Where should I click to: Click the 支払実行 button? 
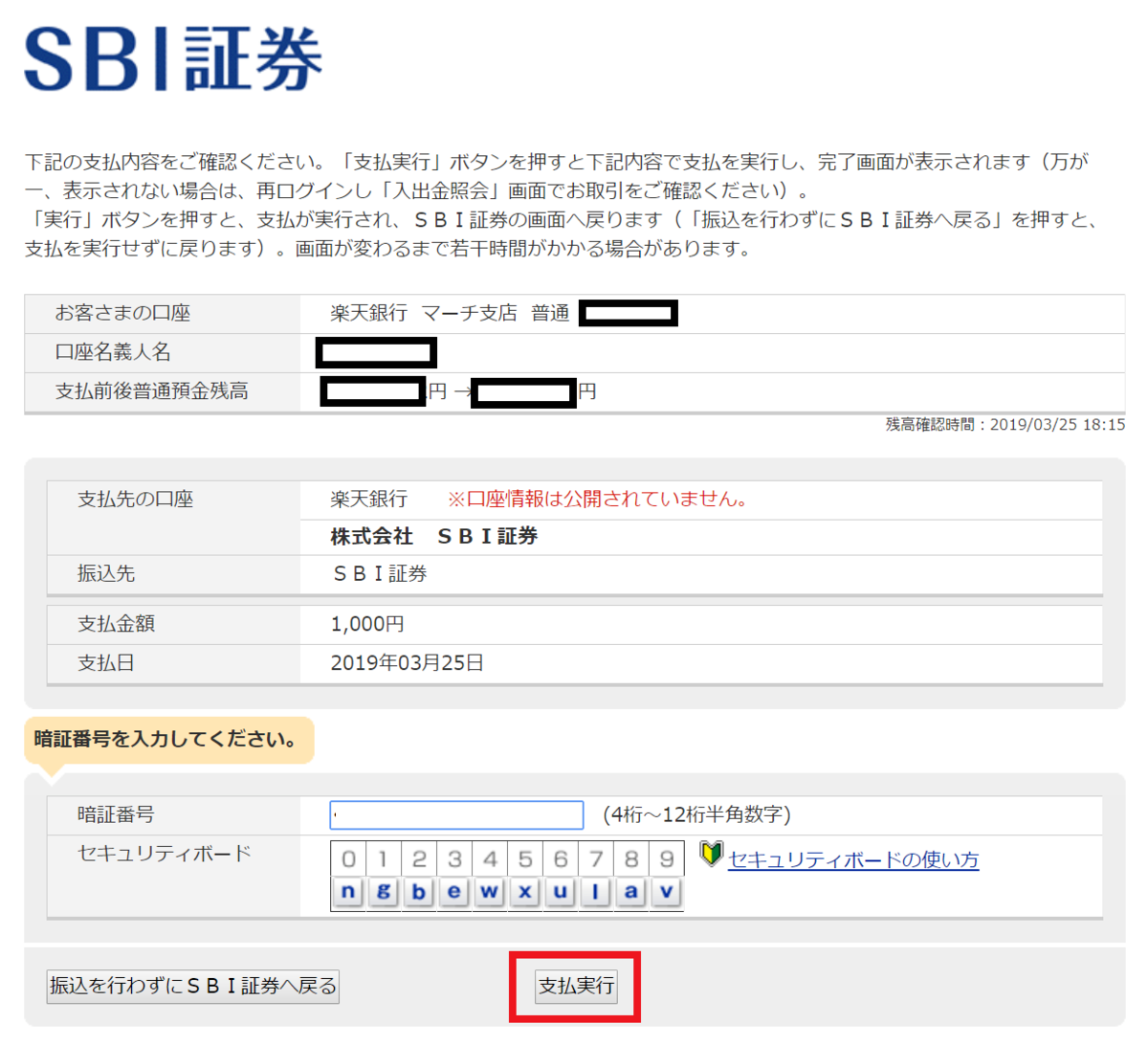(576, 986)
